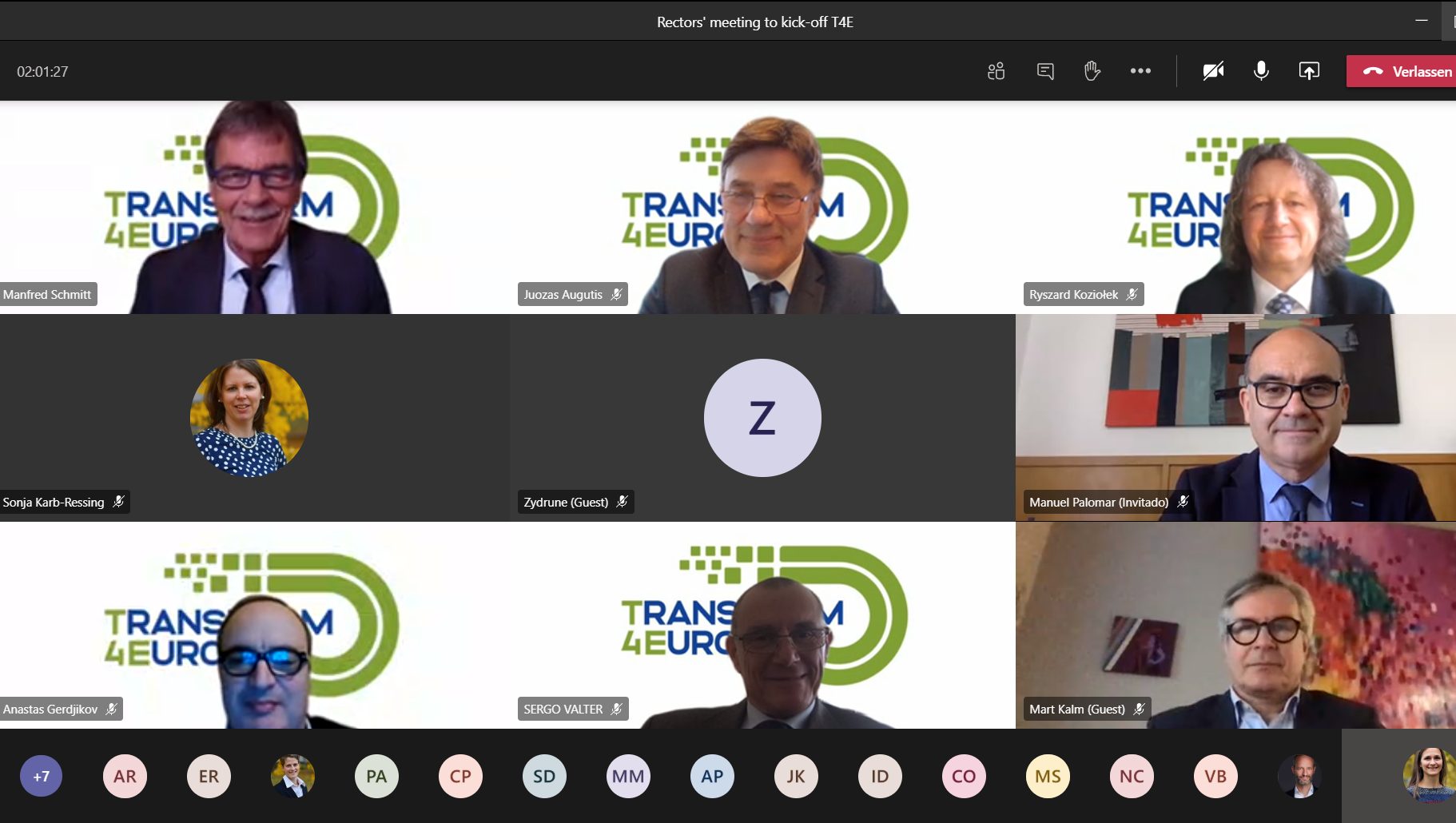Select Manuel Palomar's video tile
Viewport: 1456px width, 823px height.
pyautogui.click(x=1236, y=418)
